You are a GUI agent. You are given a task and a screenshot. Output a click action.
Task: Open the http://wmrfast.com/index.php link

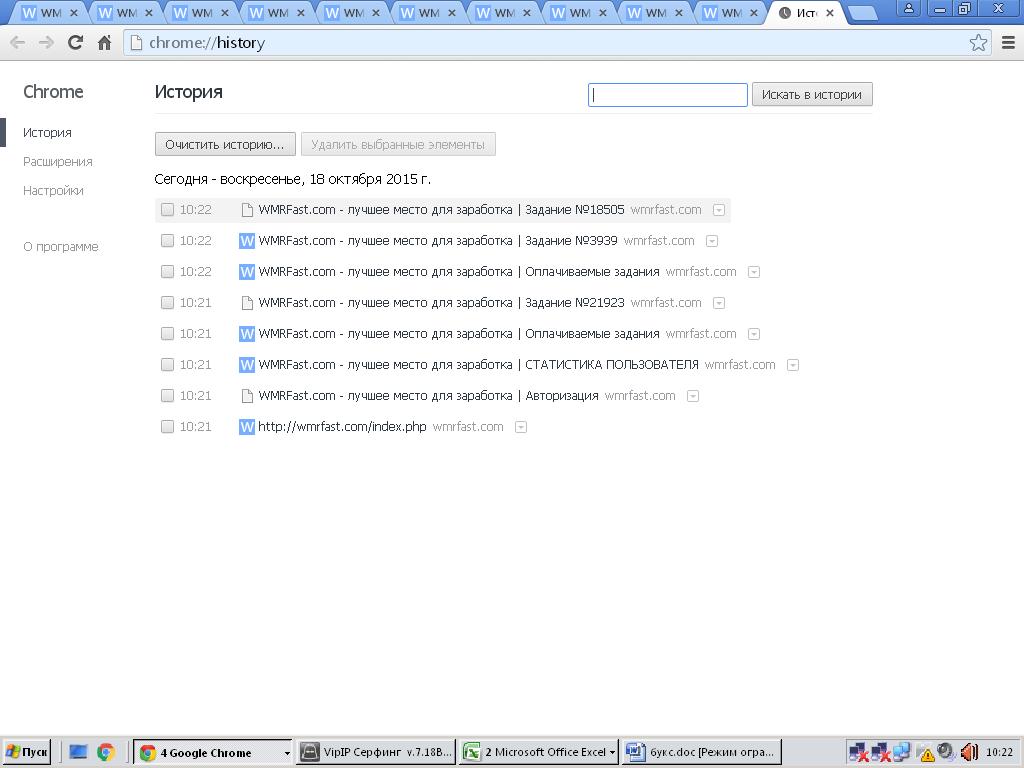(x=342, y=427)
